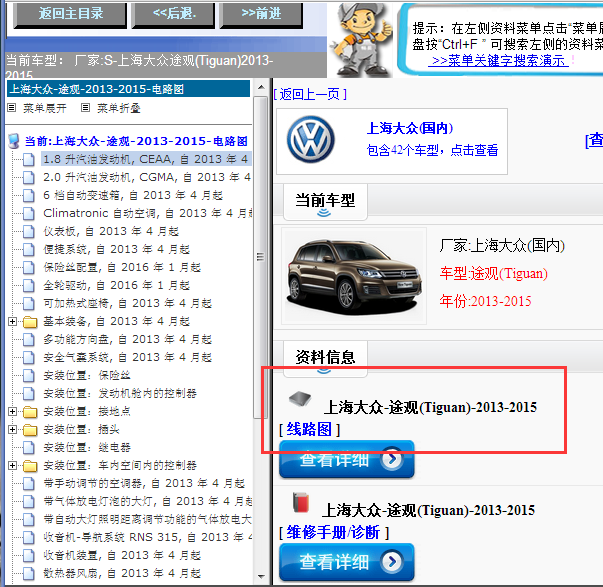Click the 返回上一页 link

[x=310, y=94]
